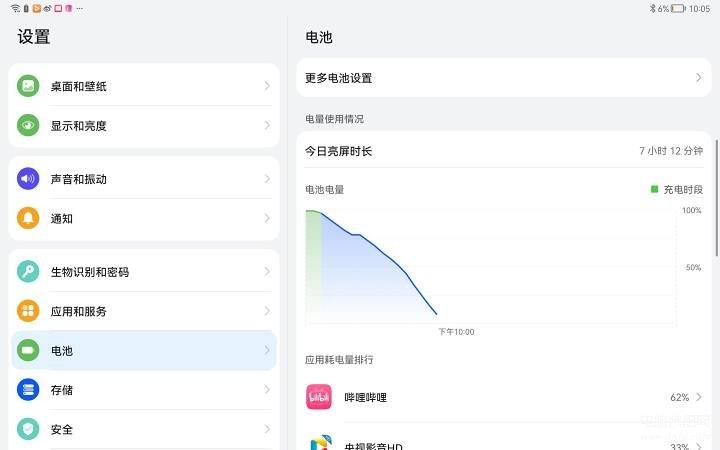Click the 哔哩哔哩 app icon
720x450 pixels.
tap(319, 397)
